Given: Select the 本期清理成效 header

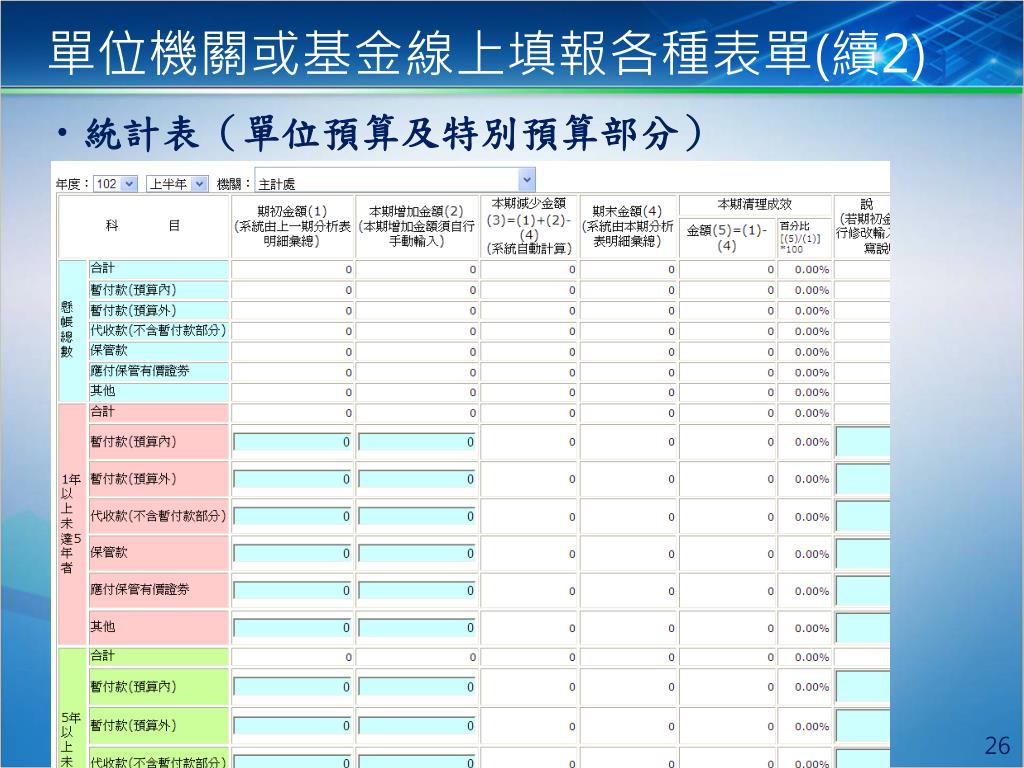Looking at the screenshot, I should coord(755,204).
